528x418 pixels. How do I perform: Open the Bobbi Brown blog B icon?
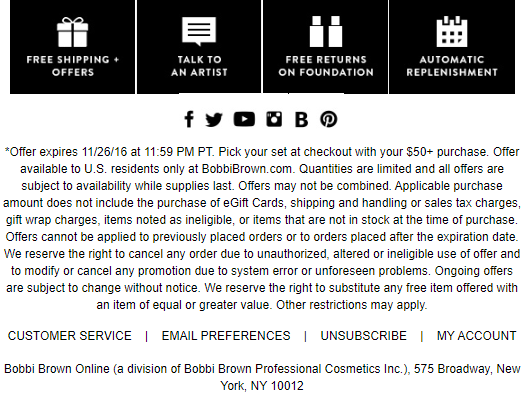(x=301, y=120)
